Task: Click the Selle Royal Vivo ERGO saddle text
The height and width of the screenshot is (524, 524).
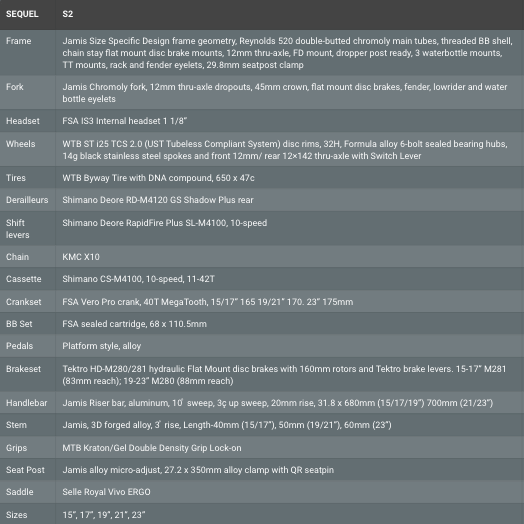Action: tap(106, 492)
